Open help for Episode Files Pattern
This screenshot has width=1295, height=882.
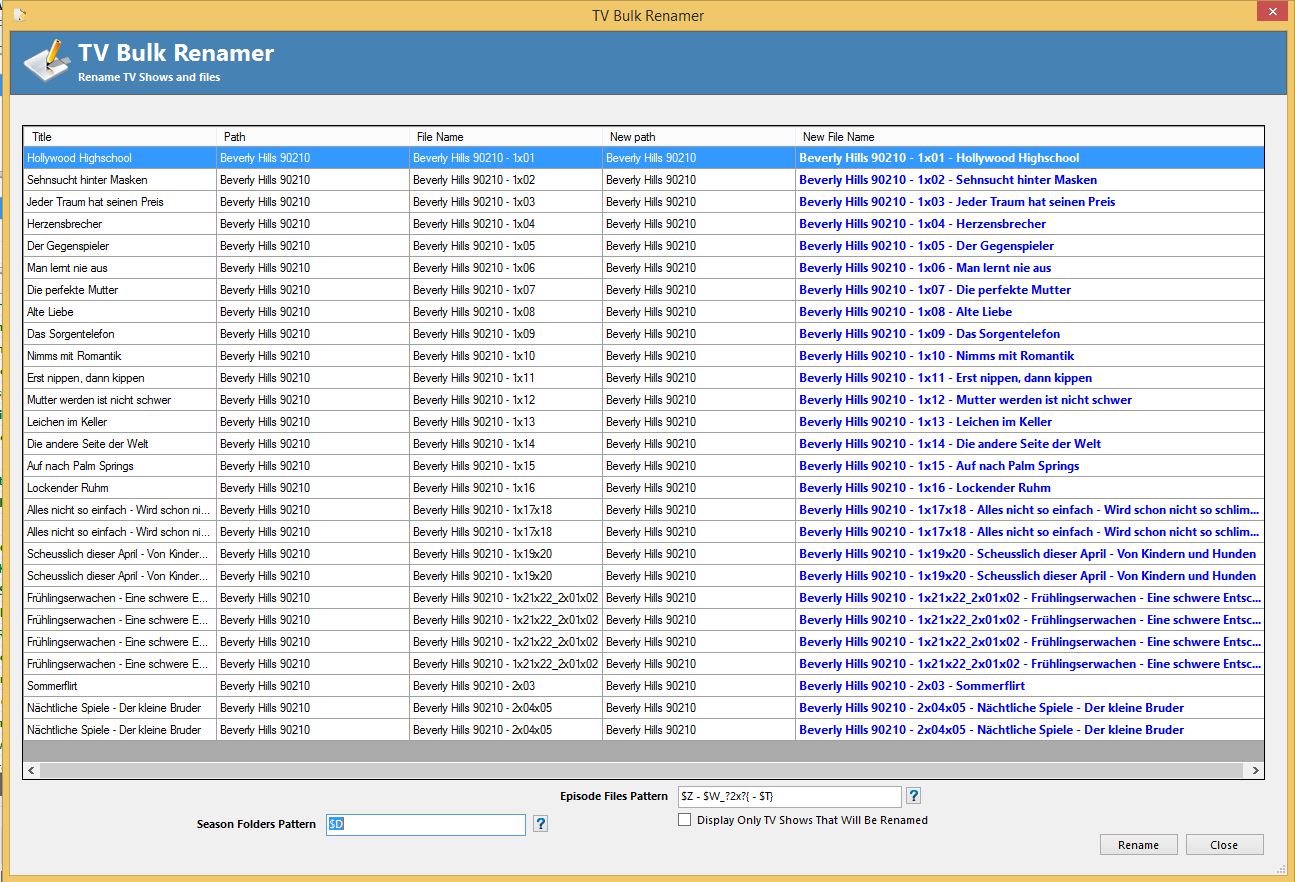click(x=913, y=796)
